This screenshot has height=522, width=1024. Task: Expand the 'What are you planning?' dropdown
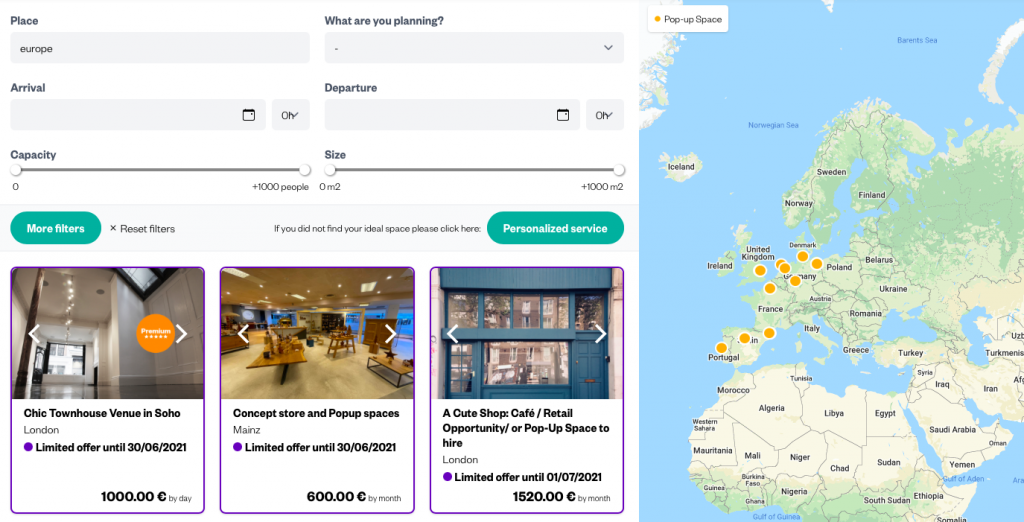(x=474, y=48)
